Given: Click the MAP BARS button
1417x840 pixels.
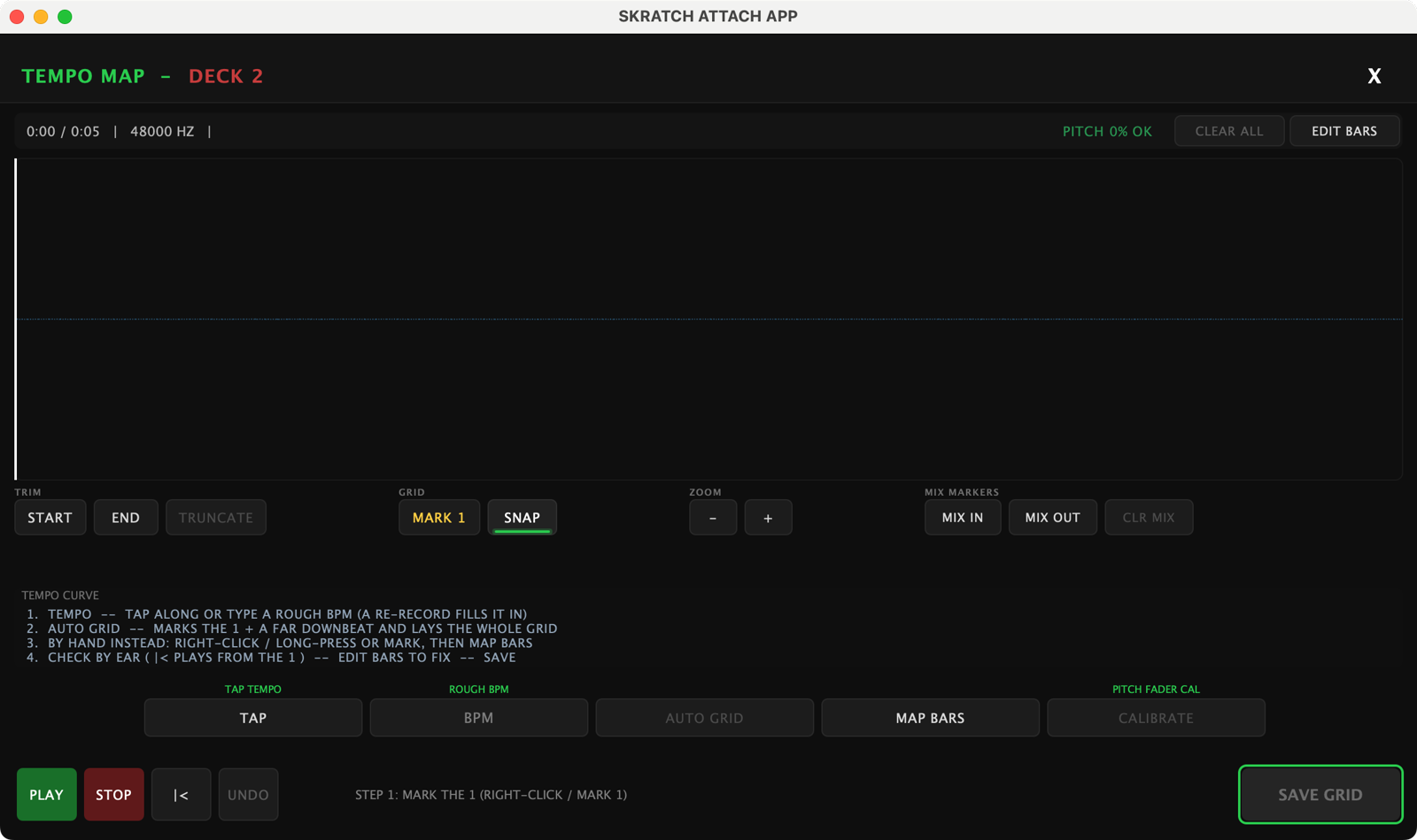Looking at the screenshot, I should pos(931,718).
